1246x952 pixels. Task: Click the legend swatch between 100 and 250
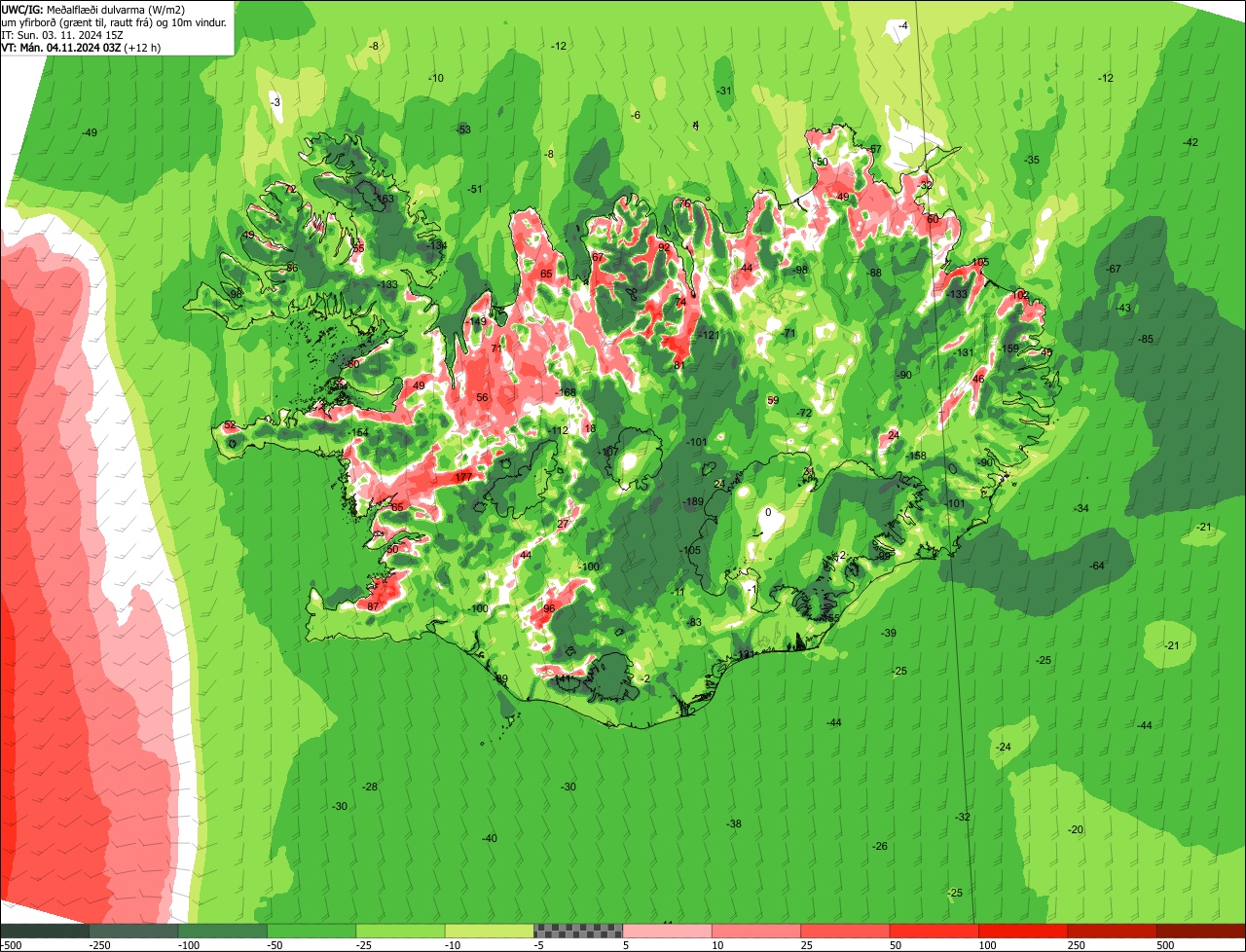coord(1024,931)
